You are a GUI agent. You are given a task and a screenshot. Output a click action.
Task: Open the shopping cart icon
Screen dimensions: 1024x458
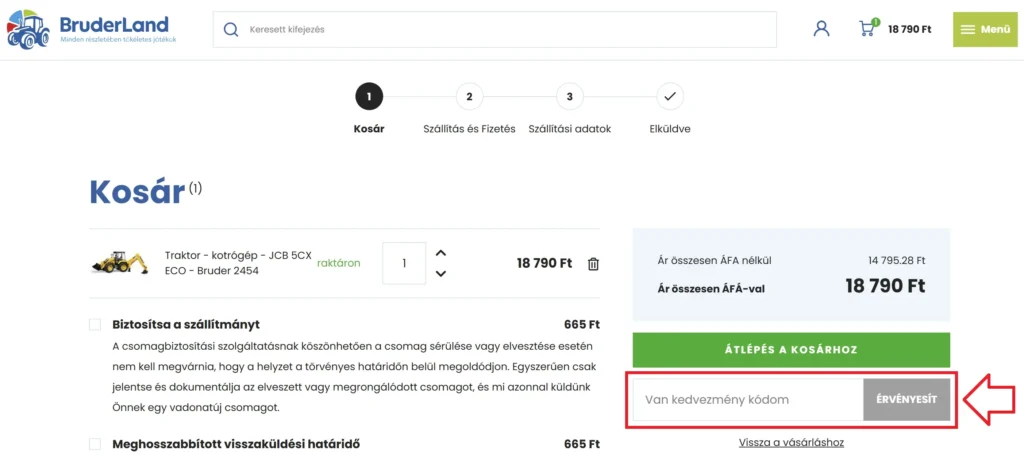(x=868, y=28)
